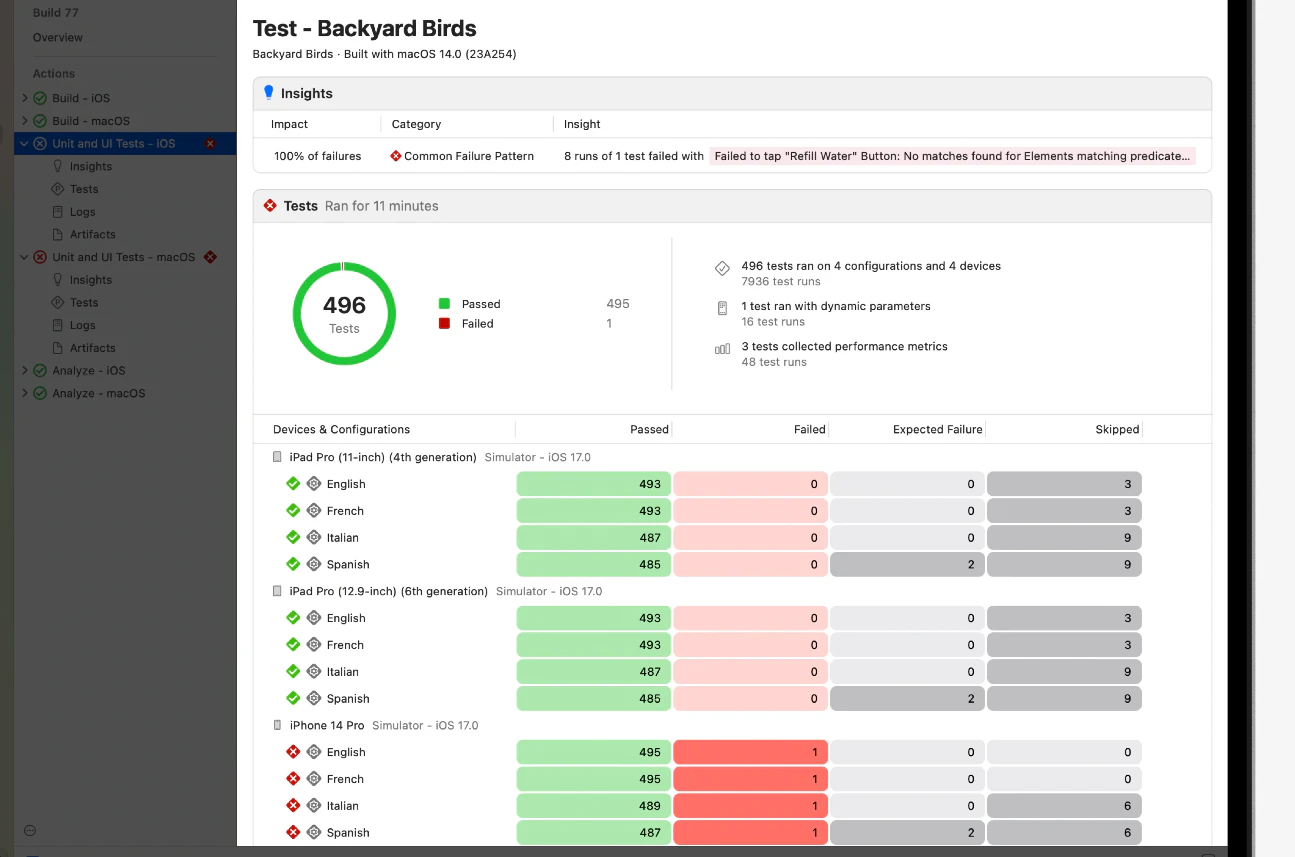Click green checkmark icon beside Analyze - iOS

[40, 370]
